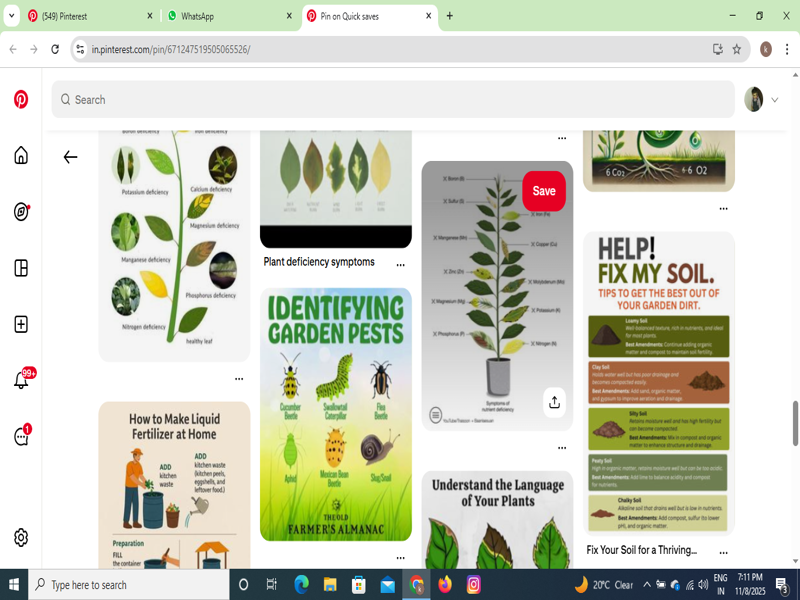Click the Create plus icon in sidebar
Screen dimensions: 800x600
[21, 324]
